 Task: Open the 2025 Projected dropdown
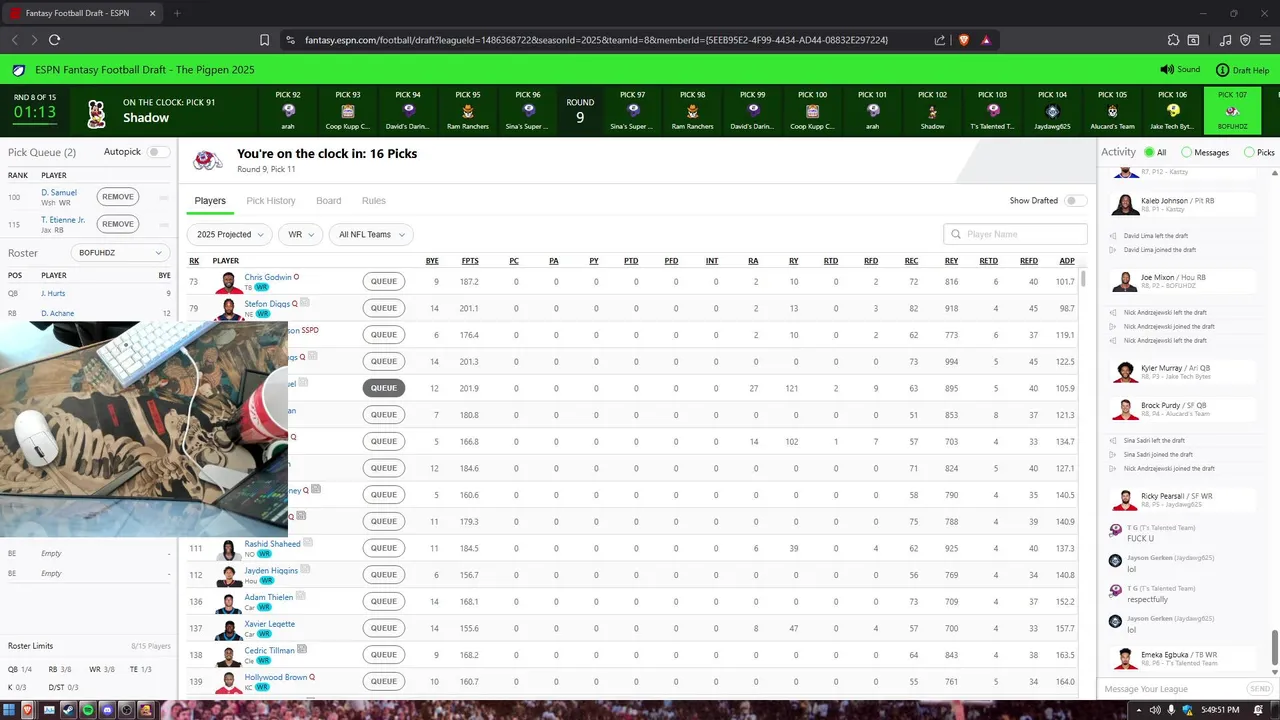[x=229, y=234]
